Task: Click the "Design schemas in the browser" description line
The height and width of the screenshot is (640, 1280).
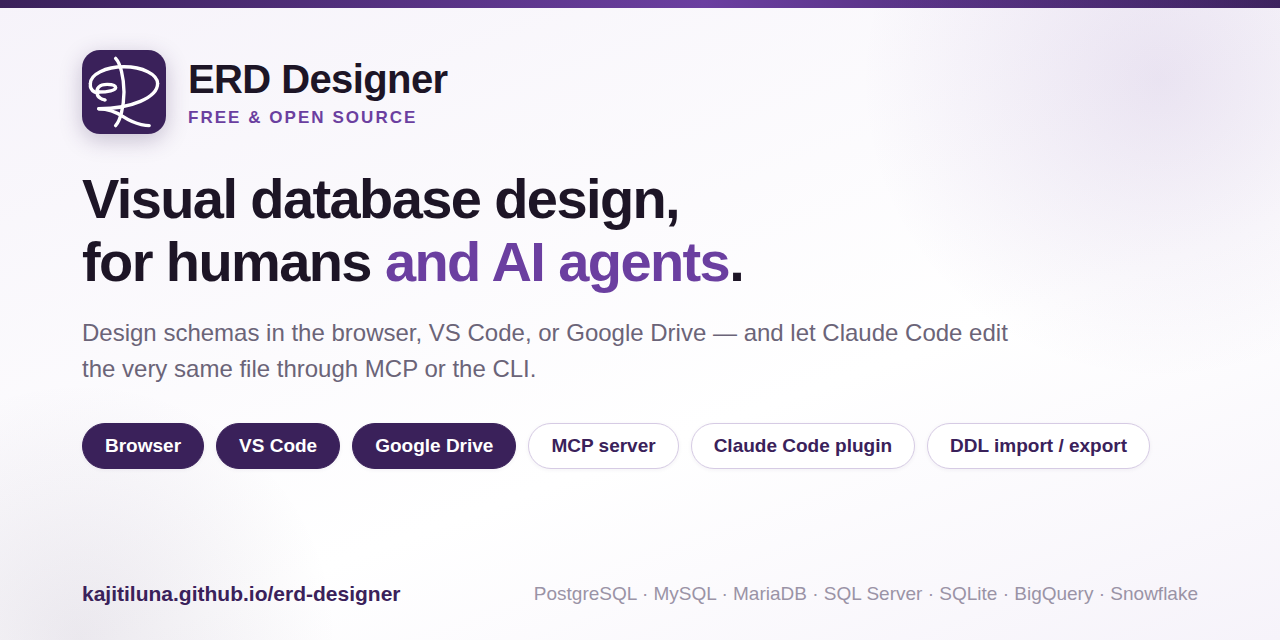Action: coord(545,333)
